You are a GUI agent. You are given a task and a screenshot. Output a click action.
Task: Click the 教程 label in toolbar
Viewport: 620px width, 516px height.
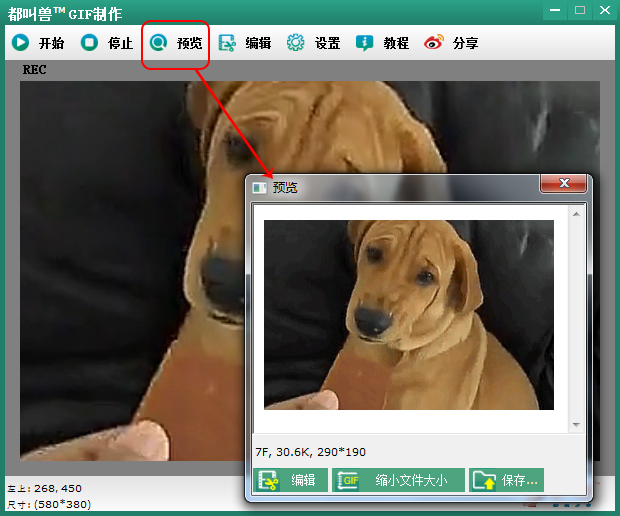click(396, 43)
